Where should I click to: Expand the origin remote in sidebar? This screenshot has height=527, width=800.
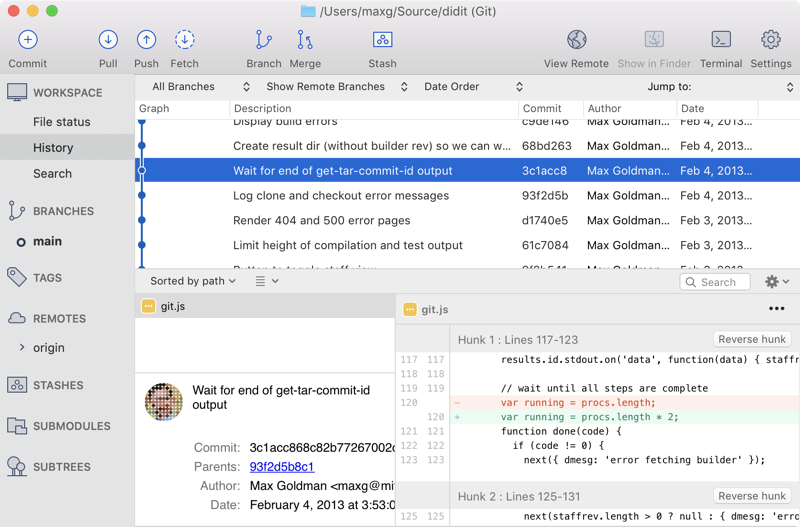click(22, 348)
